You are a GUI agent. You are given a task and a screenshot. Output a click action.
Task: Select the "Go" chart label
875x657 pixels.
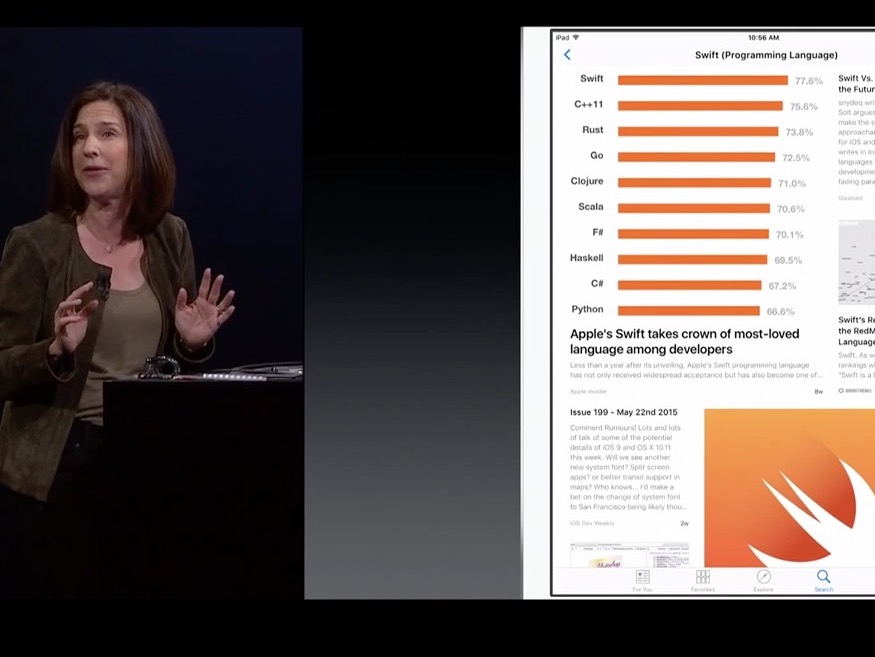(x=597, y=155)
